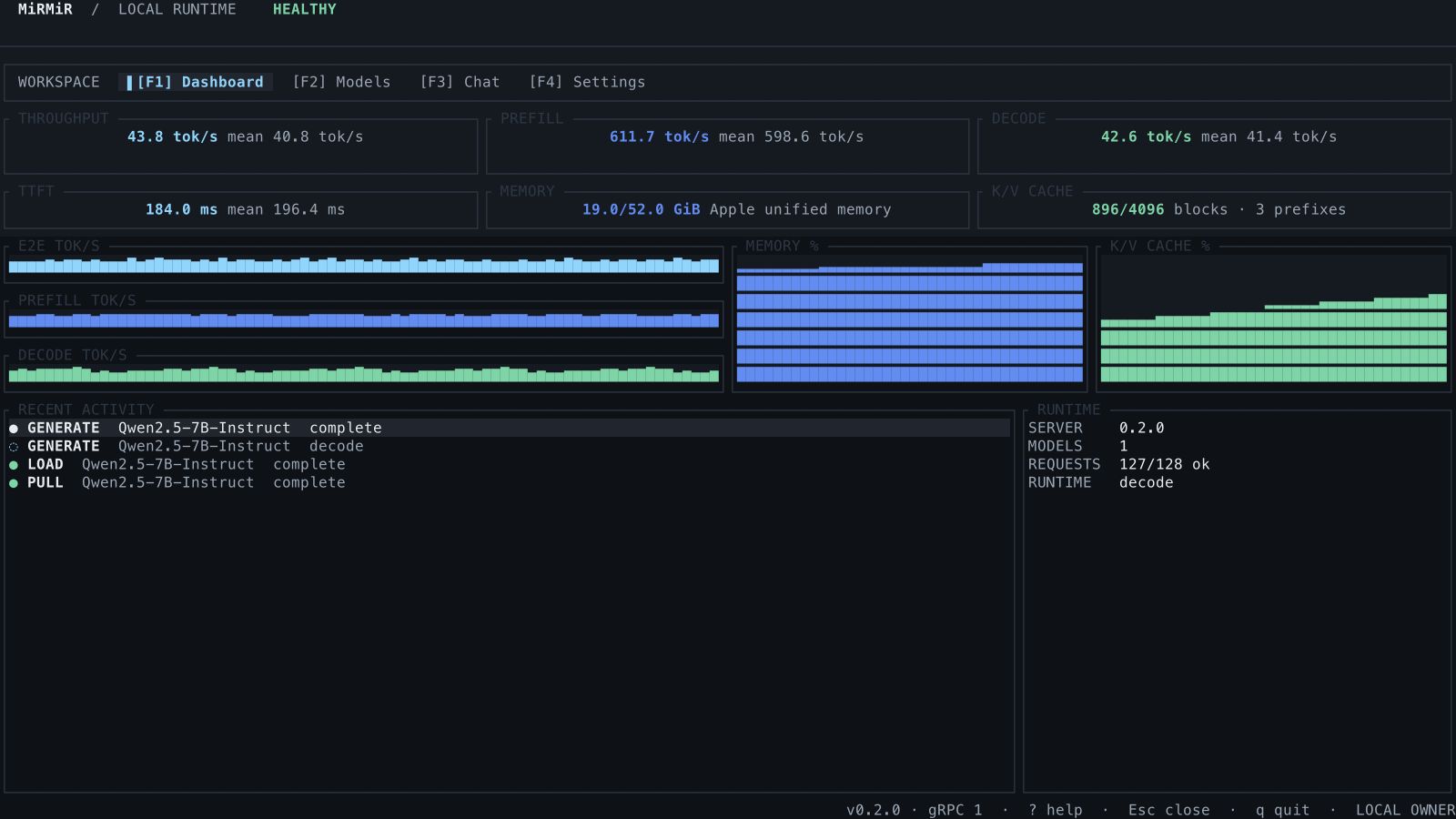Click the white dot beside GENERATE complete
Viewport: 1456px width, 819px height.
click(x=14, y=429)
